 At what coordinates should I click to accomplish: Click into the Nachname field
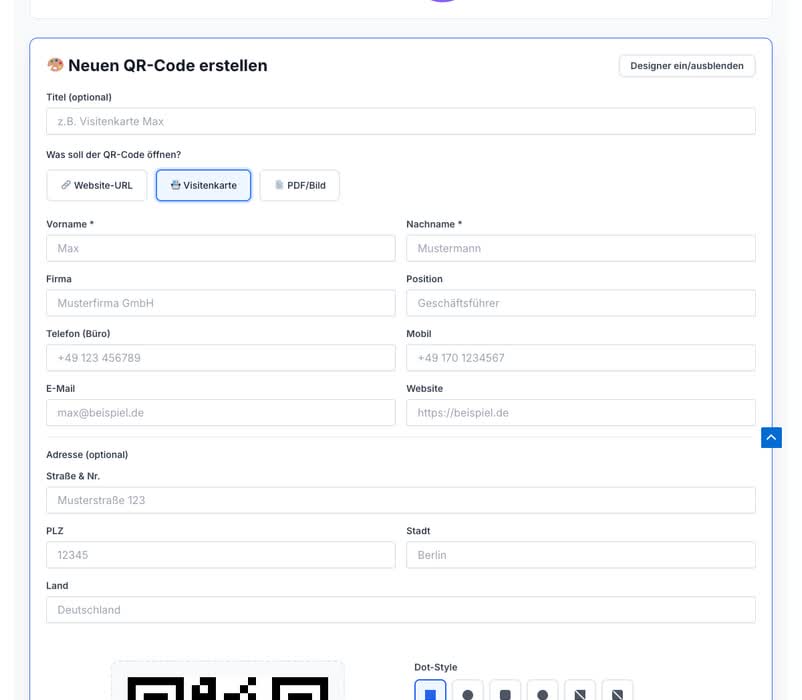tap(580, 248)
